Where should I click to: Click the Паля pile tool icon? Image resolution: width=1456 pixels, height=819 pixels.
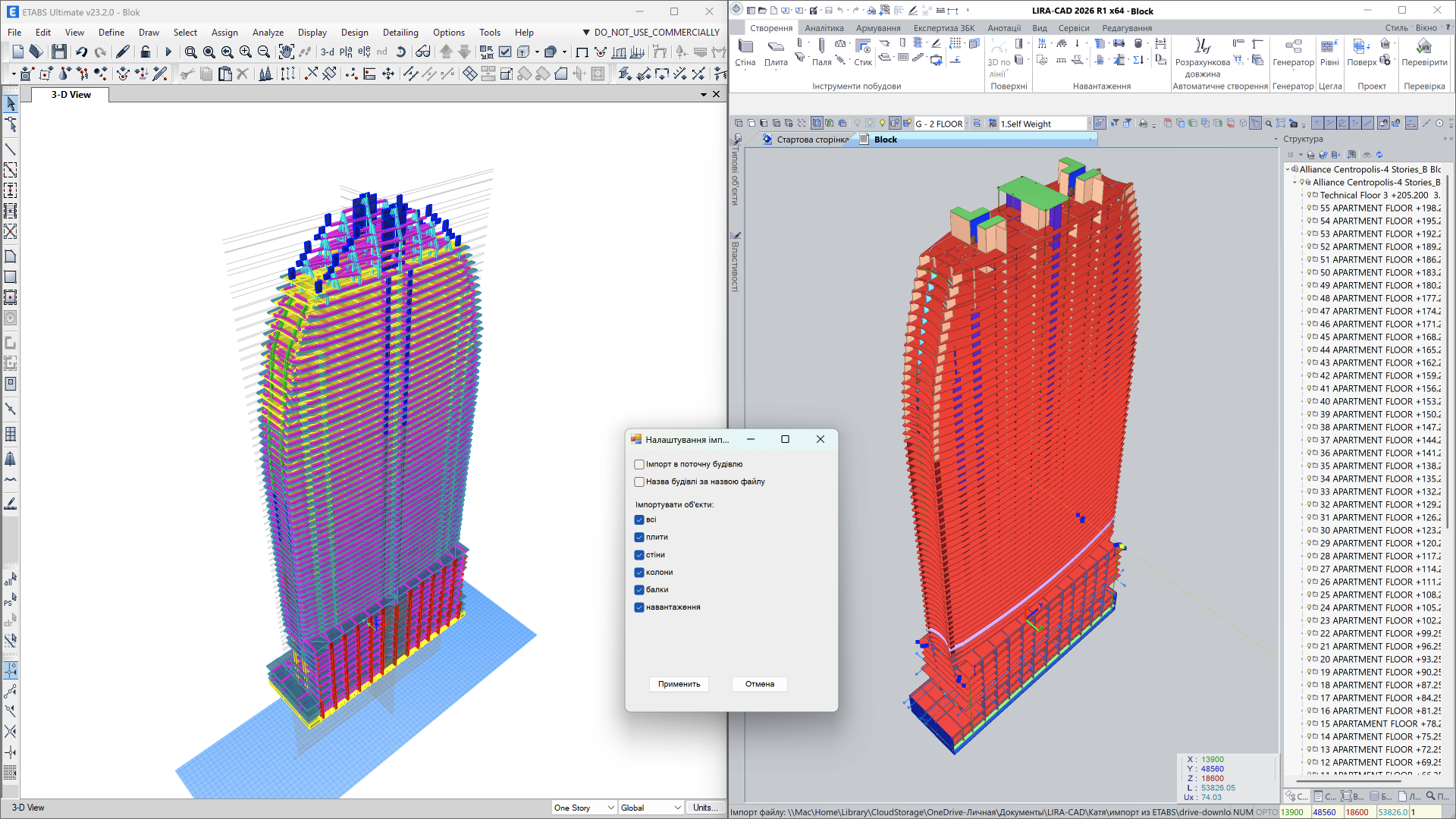pyautogui.click(x=821, y=52)
